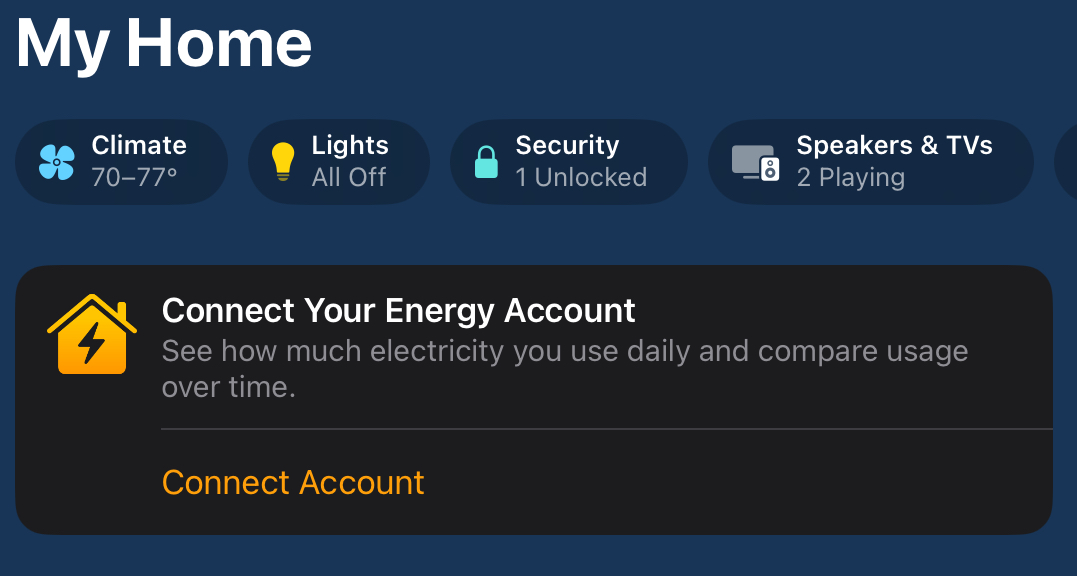Image resolution: width=1077 pixels, height=576 pixels.
Task: Tap the yellow lightbulb Lights icon
Action: [282, 162]
